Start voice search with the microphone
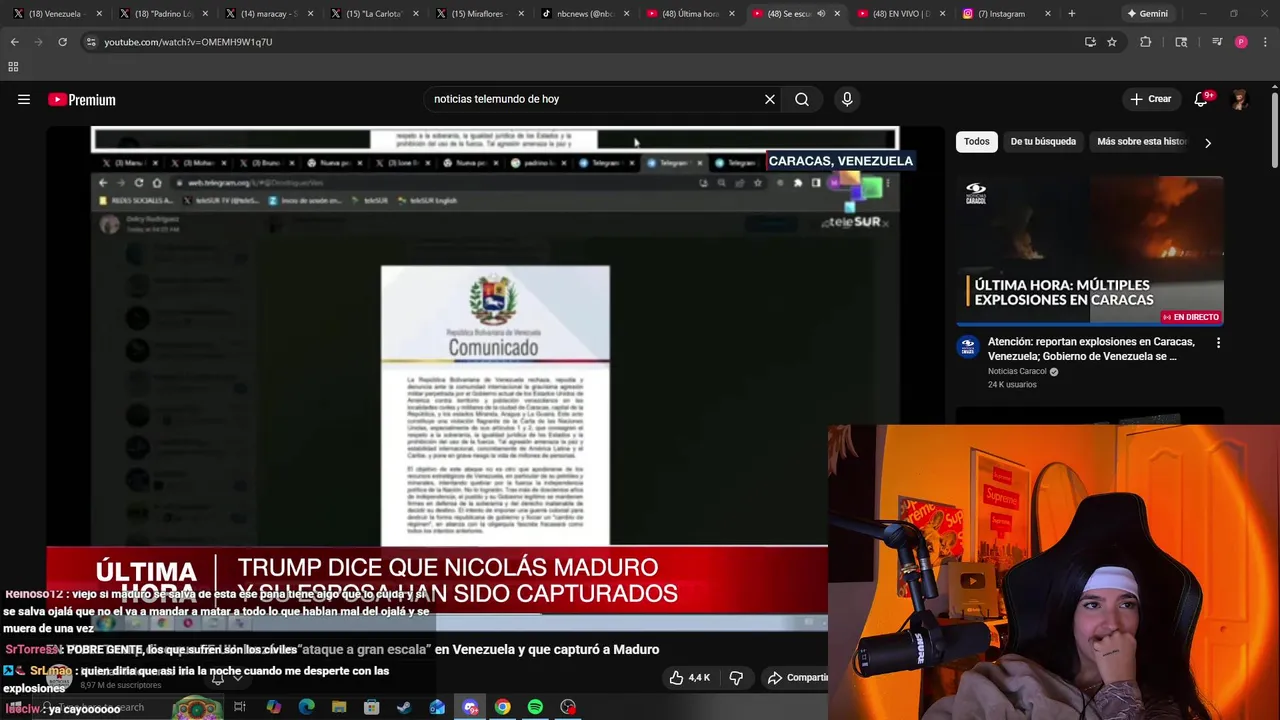Image resolution: width=1280 pixels, height=720 pixels. [847, 99]
